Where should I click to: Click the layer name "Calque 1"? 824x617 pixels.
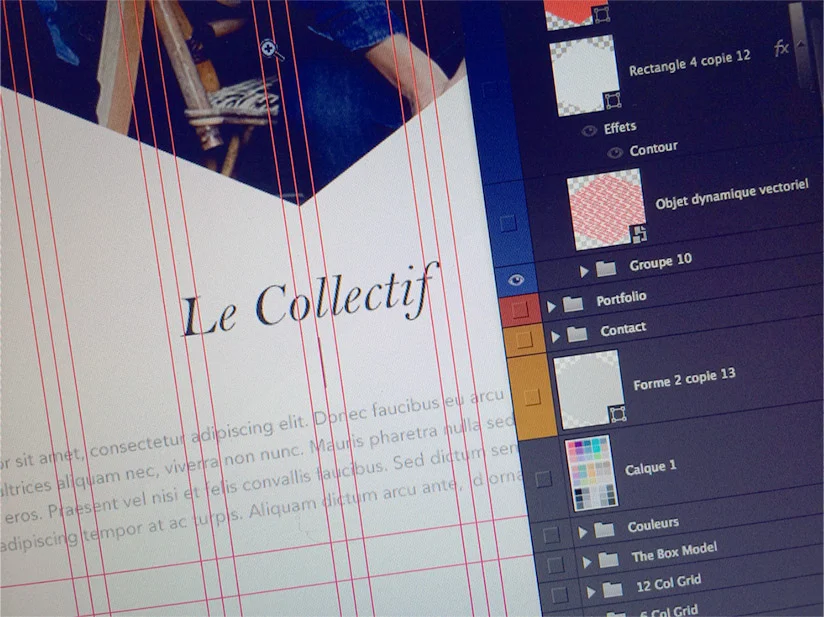pyautogui.click(x=650, y=468)
